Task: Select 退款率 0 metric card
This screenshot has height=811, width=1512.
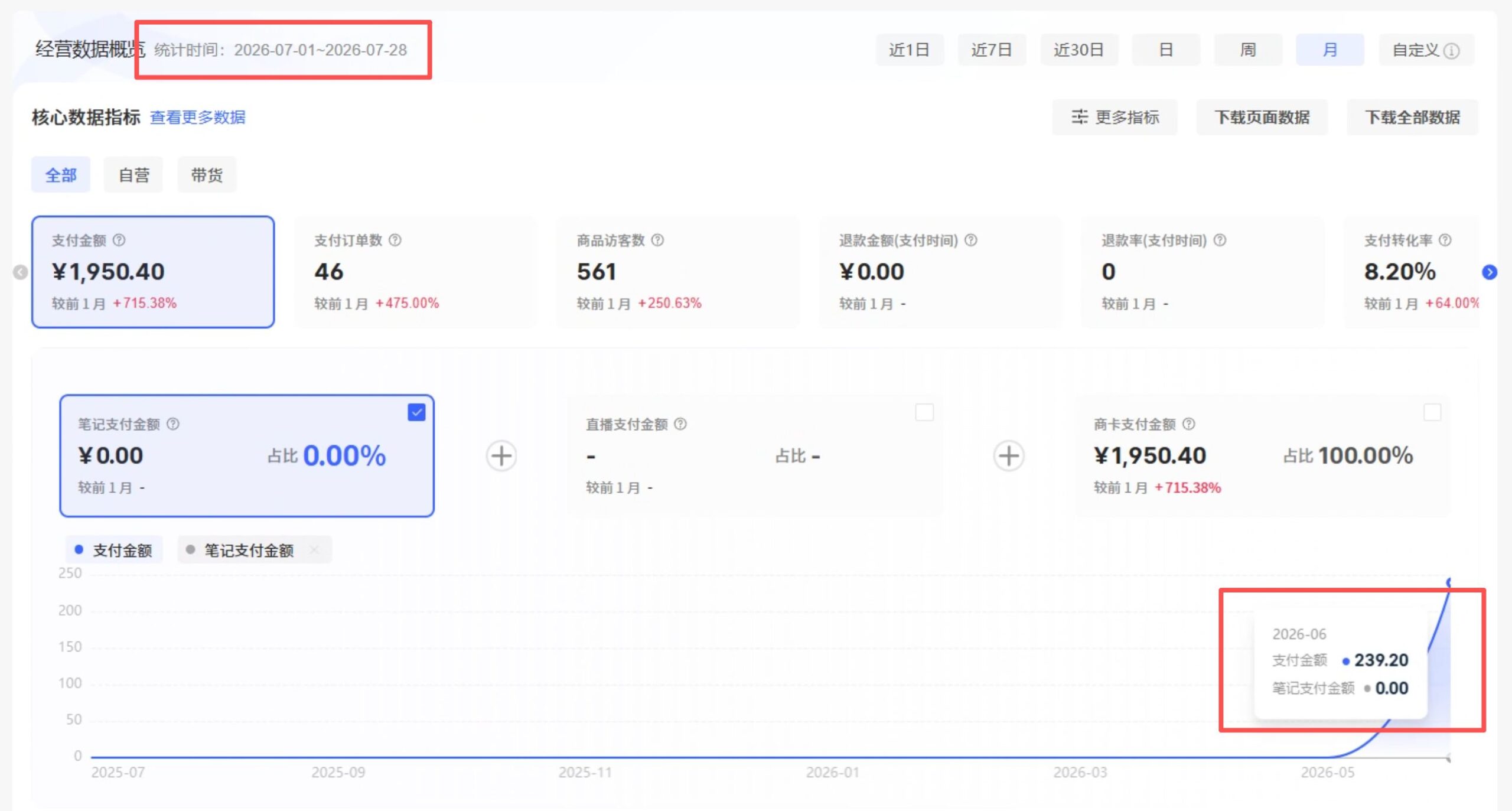Action: [x=1203, y=272]
